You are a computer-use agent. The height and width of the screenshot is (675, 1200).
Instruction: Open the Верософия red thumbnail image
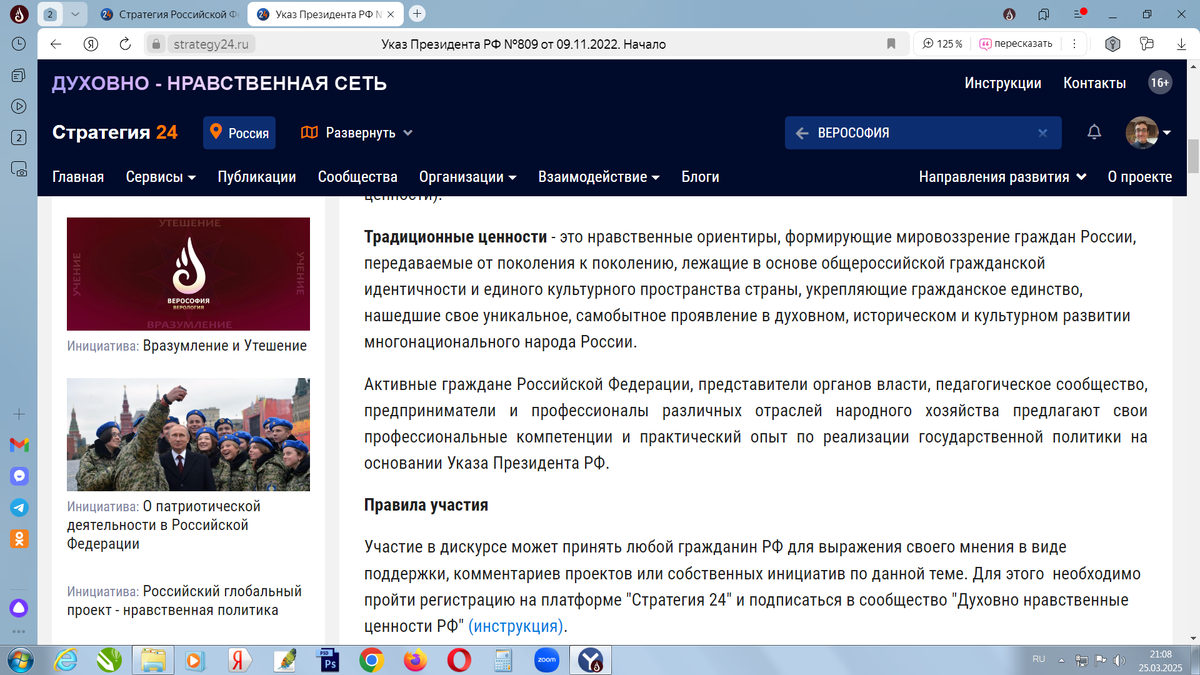pyautogui.click(x=188, y=274)
